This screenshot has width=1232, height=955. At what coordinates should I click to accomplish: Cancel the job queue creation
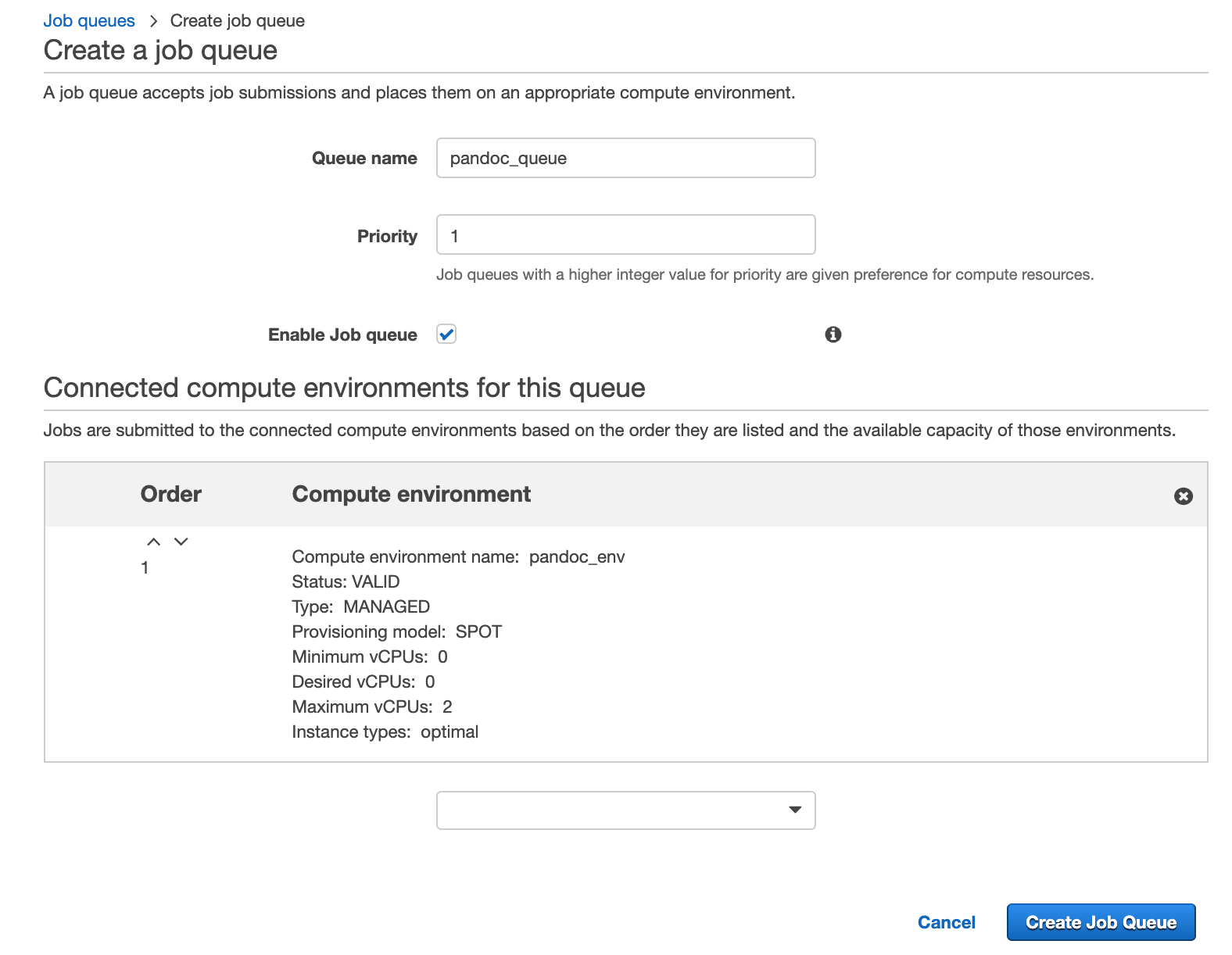(947, 922)
